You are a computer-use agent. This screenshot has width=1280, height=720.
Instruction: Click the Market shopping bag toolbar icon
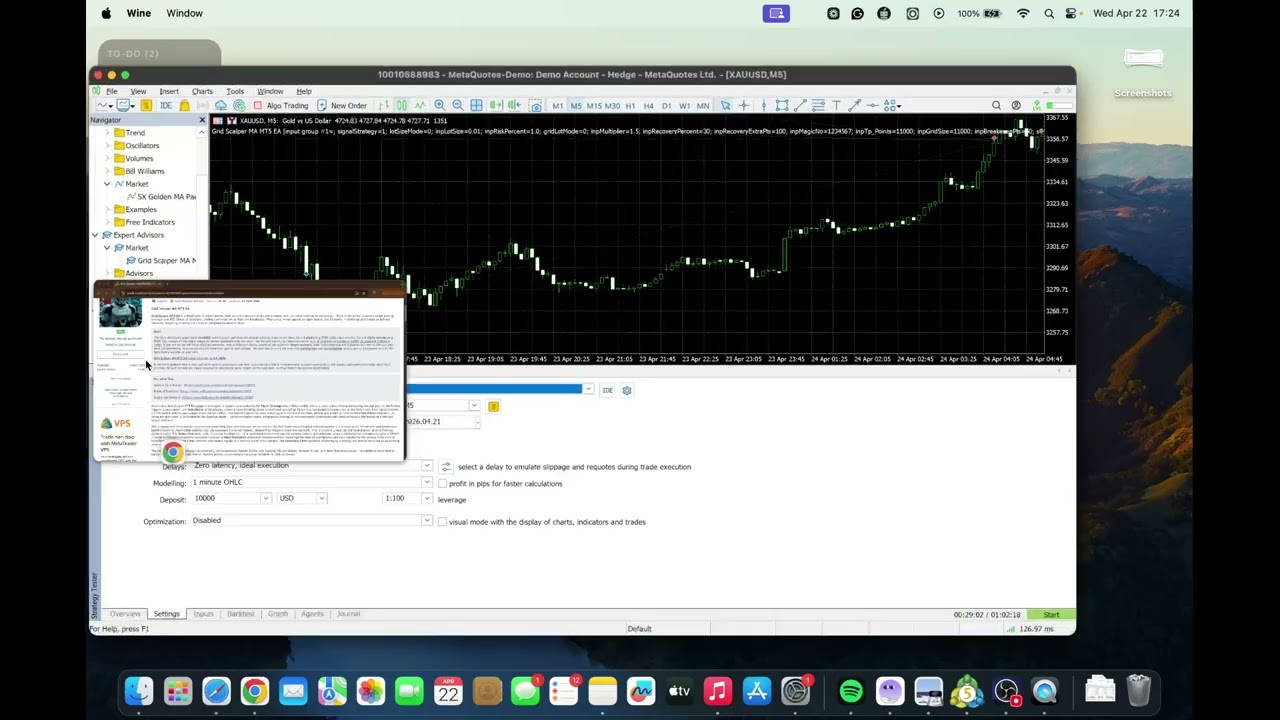(x=184, y=105)
